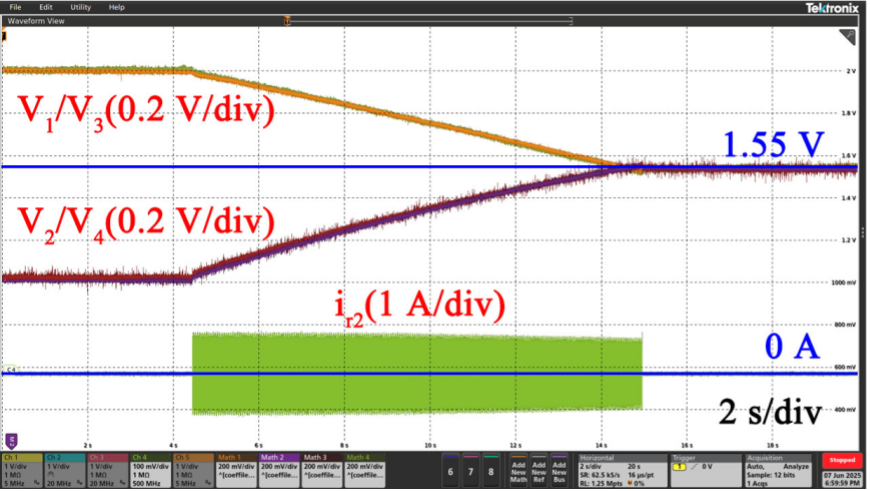The image size is (870, 491).
Task: Turn on channel 8
Action: [489, 470]
